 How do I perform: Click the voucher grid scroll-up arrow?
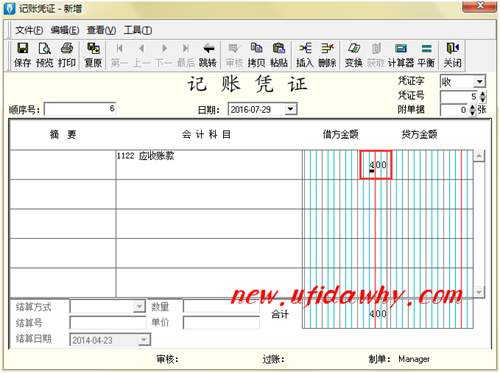[x=479, y=156]
